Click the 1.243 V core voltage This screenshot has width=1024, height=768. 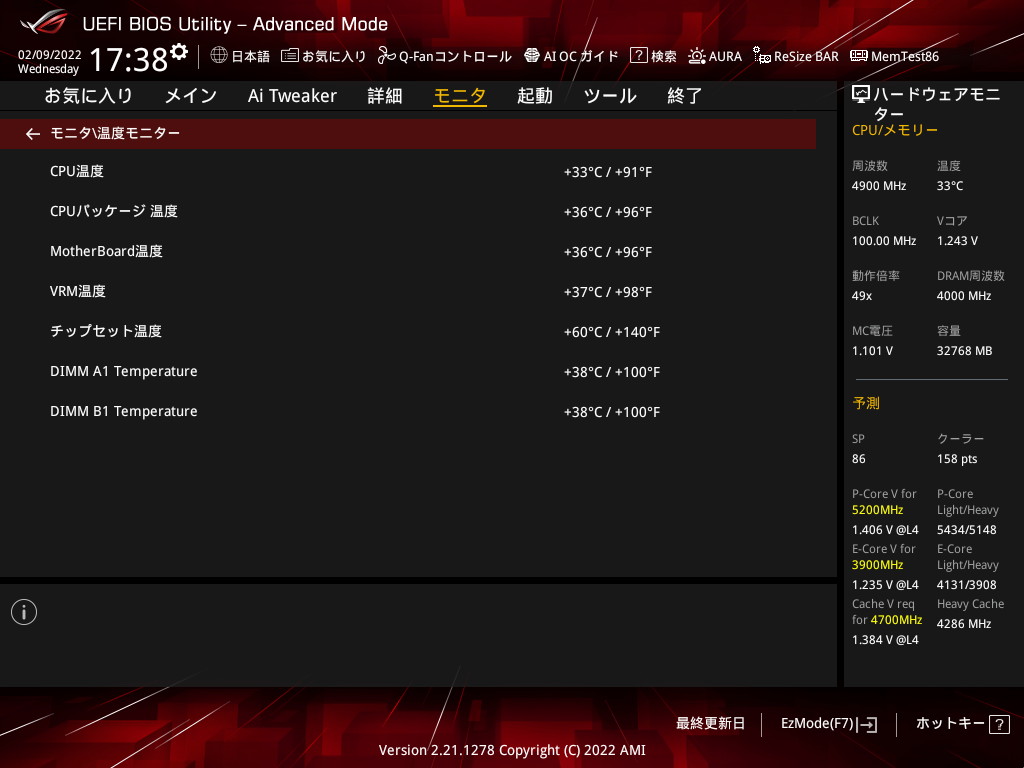[x=957, y=241]
